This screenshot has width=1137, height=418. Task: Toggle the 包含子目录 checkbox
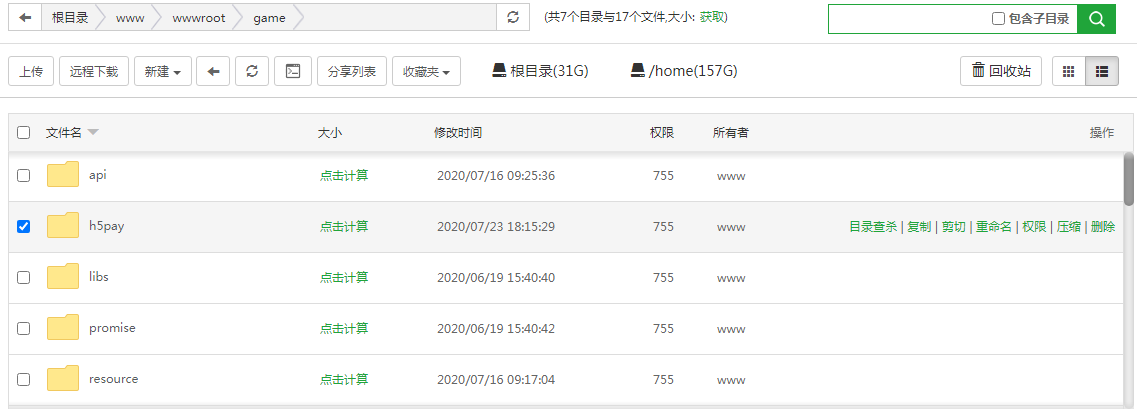[998, 19]
